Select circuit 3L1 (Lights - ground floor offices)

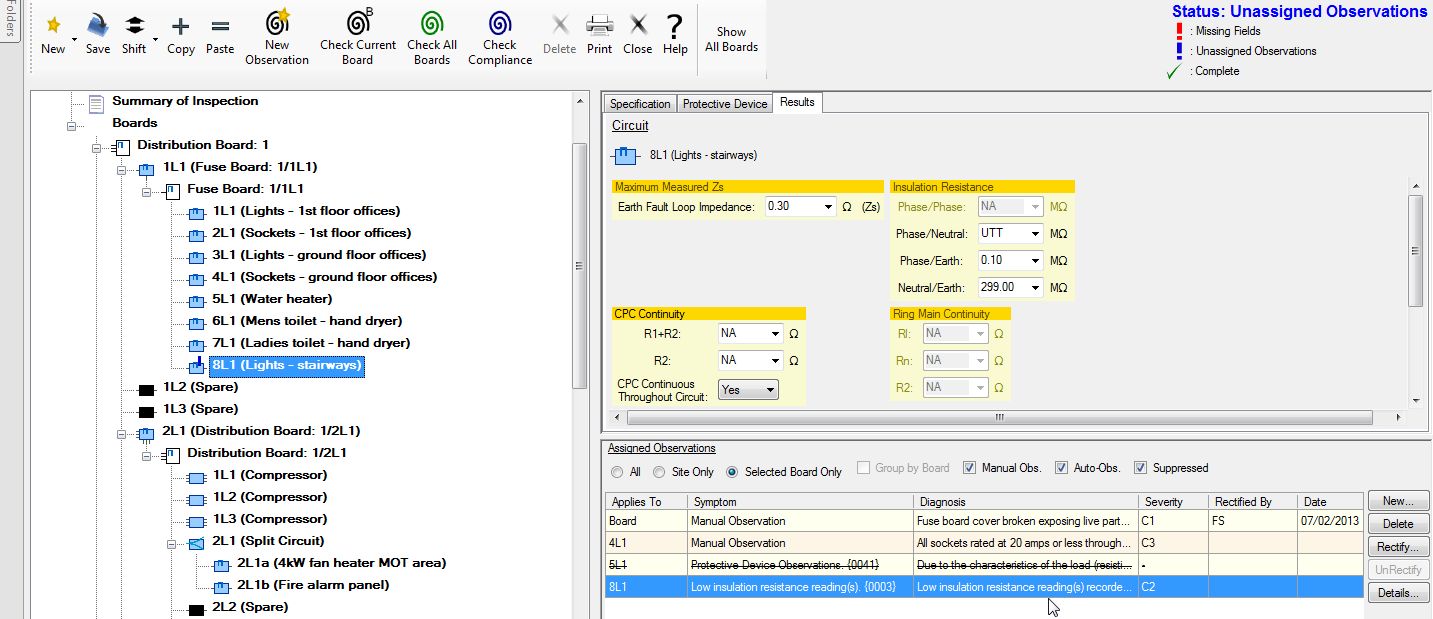(319, 255)
